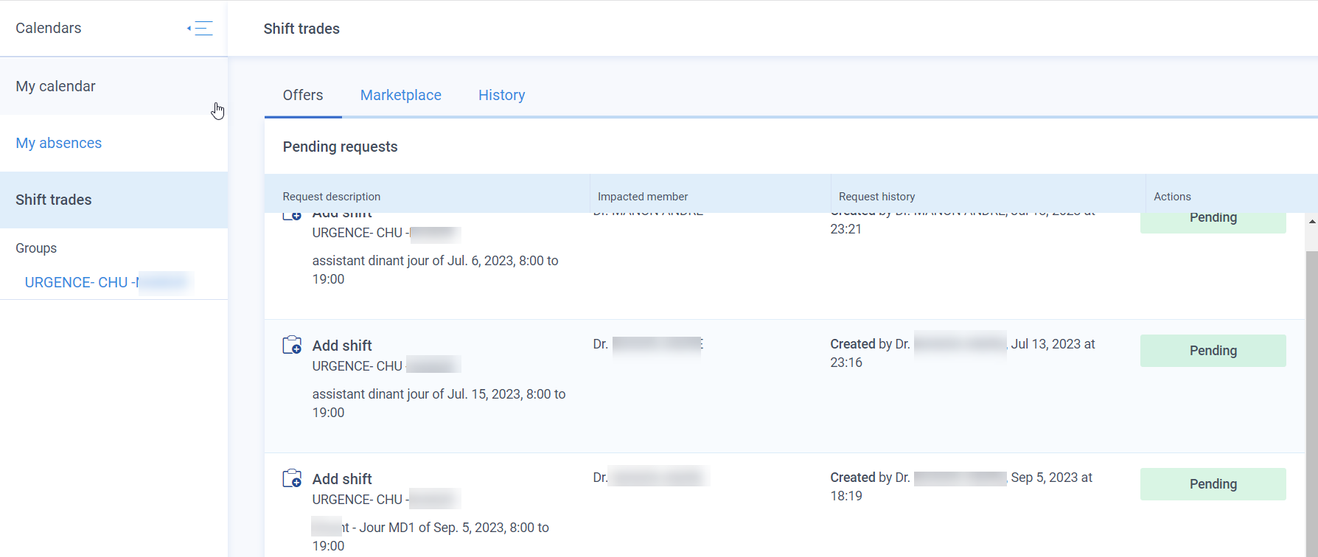Switch to the History tab

point(502,95)
